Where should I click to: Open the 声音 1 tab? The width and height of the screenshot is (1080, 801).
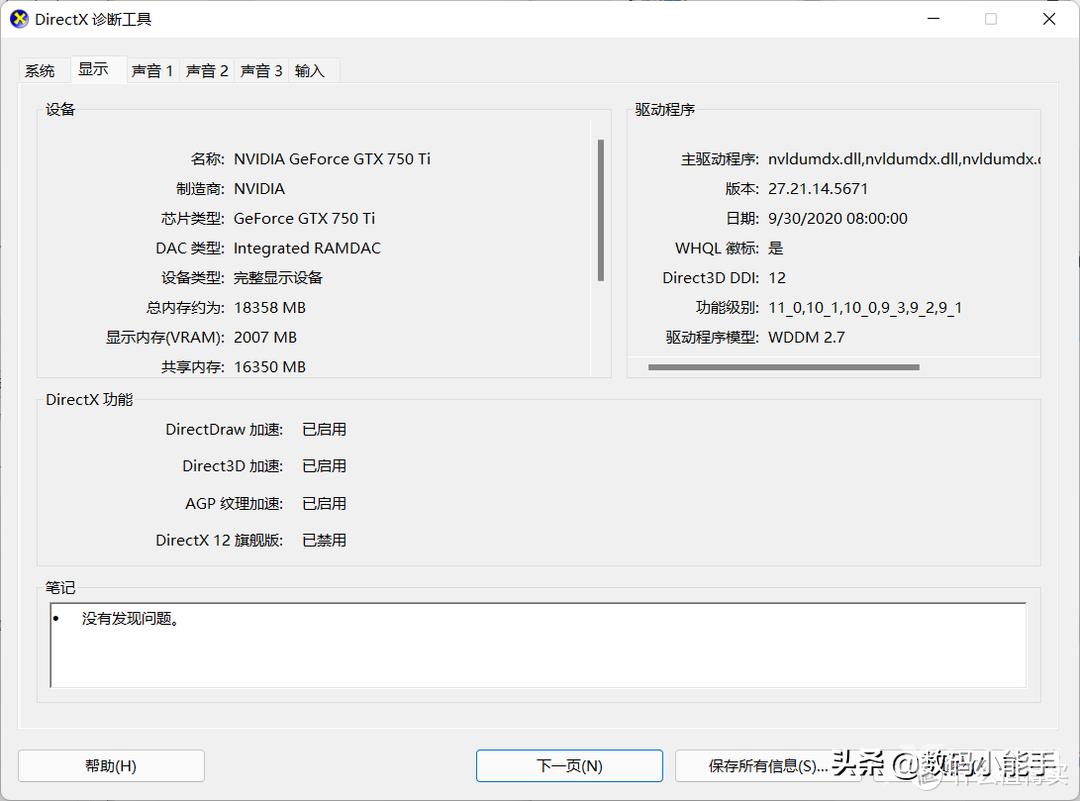click(x=152, y=71)
